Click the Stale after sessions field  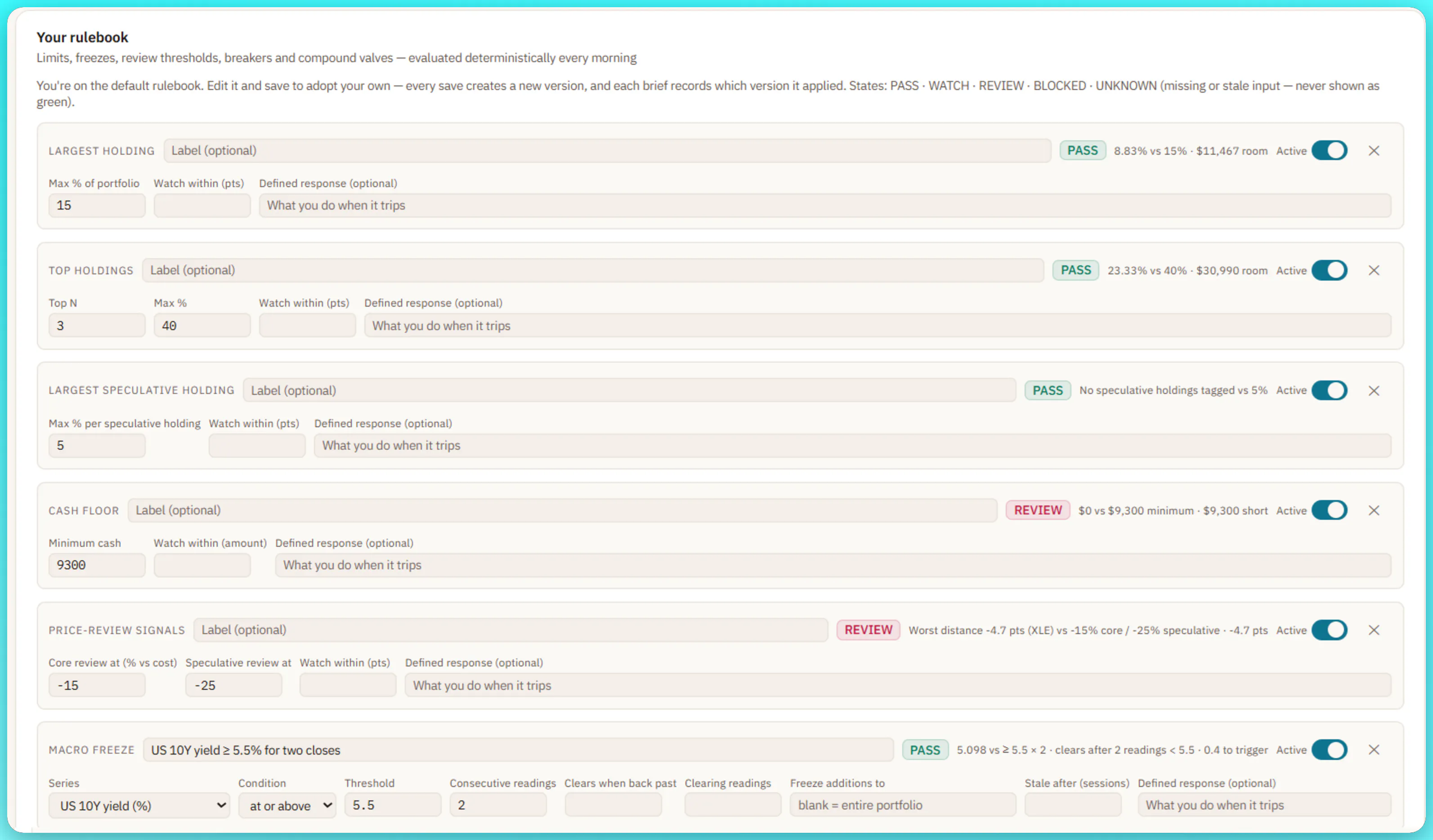tap(1073, 805)
